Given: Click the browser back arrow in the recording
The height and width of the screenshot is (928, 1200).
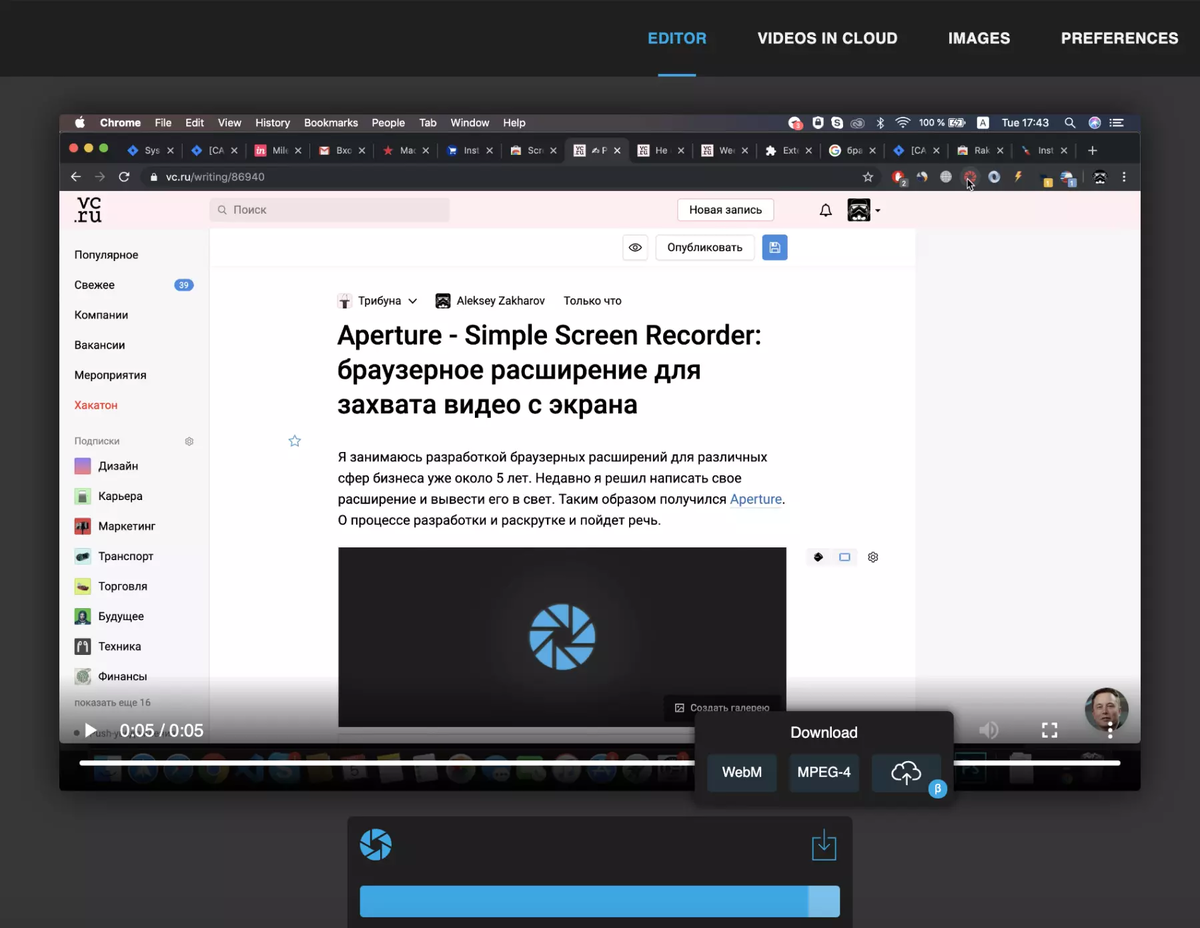Looking at the screenshot, I should pyautogui.click(x=76, y=177).
